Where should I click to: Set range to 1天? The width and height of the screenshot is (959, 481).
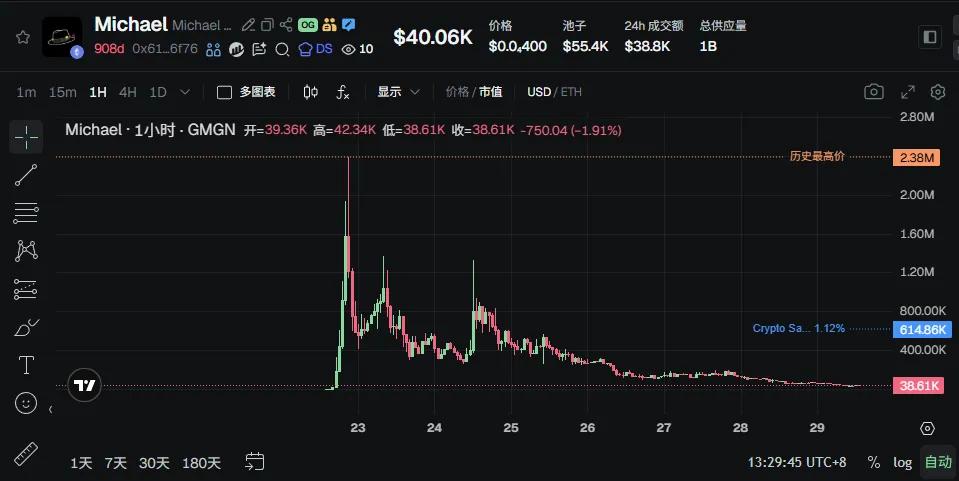click(81, 463)
